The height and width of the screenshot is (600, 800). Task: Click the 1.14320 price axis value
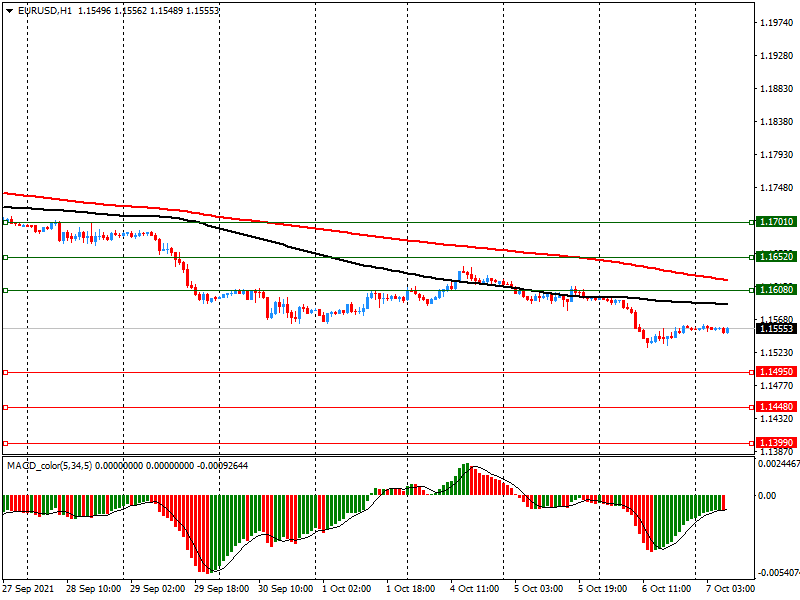[777, 419]
